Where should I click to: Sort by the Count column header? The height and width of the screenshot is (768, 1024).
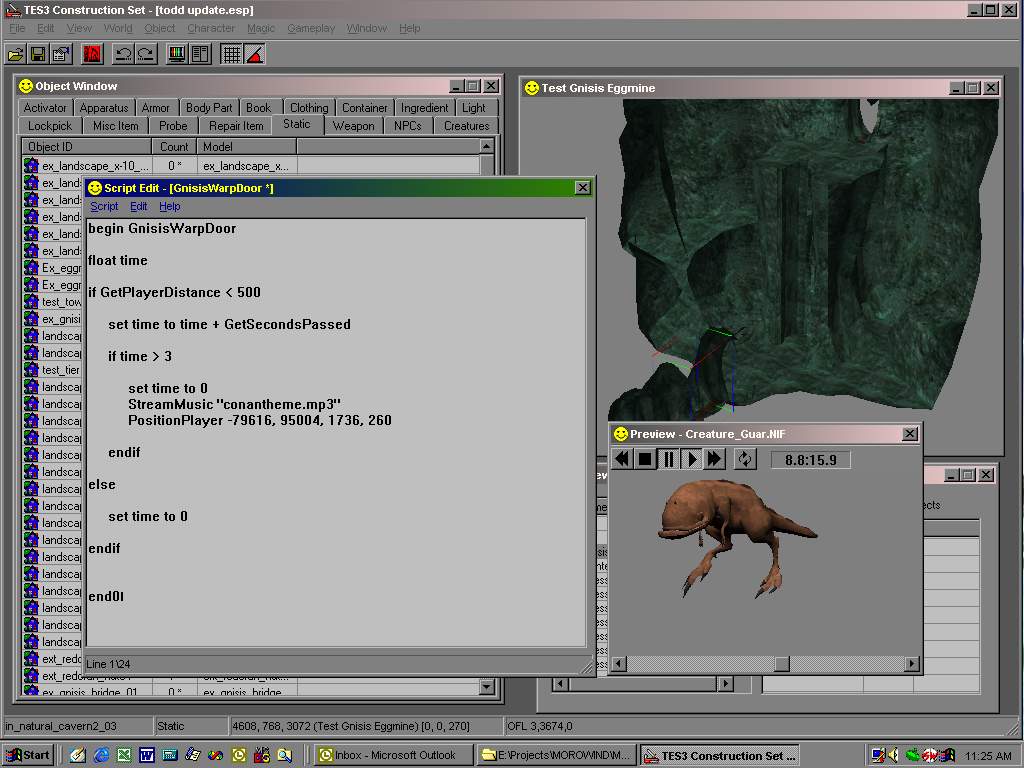pyautogui.click(x=174, y=147)
